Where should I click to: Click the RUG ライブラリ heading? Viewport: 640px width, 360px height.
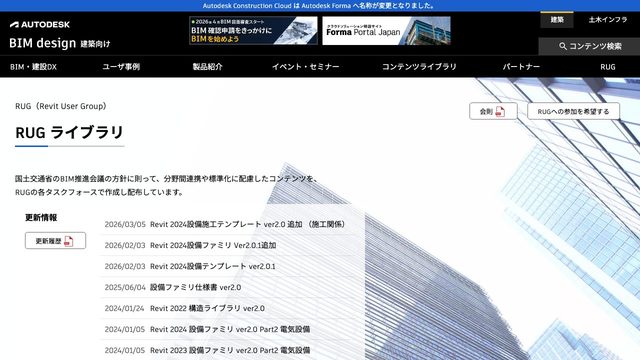click(69, 132)
